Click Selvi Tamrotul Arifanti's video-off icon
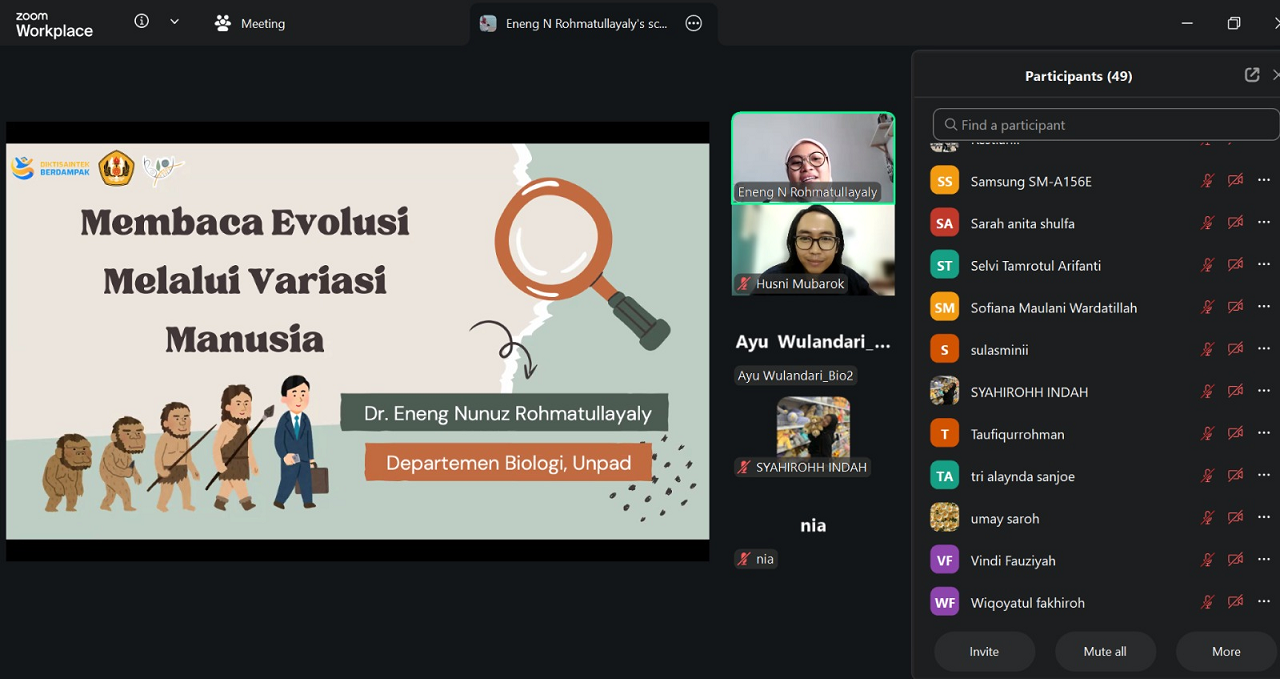This screenshot has height=679, width=1280. click(x=1236, y=265)
